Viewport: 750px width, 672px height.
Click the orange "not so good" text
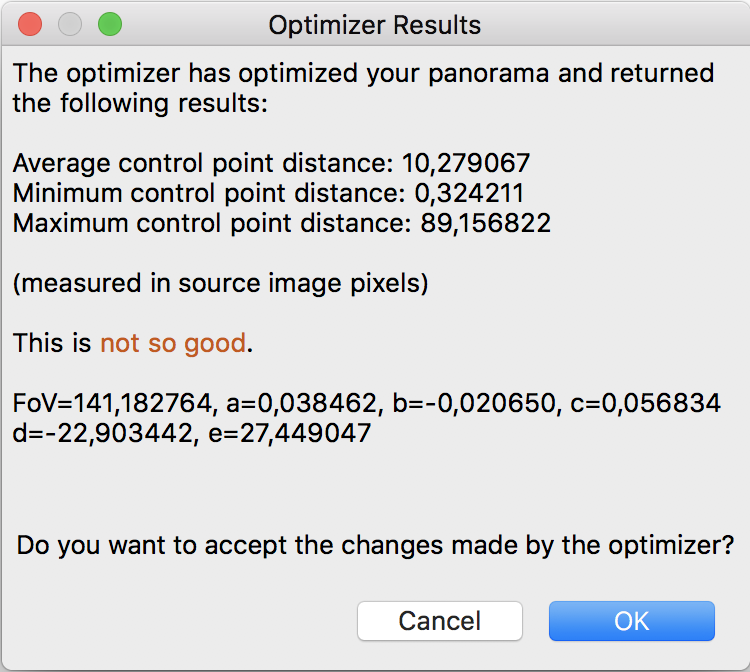tap(173, 344)
